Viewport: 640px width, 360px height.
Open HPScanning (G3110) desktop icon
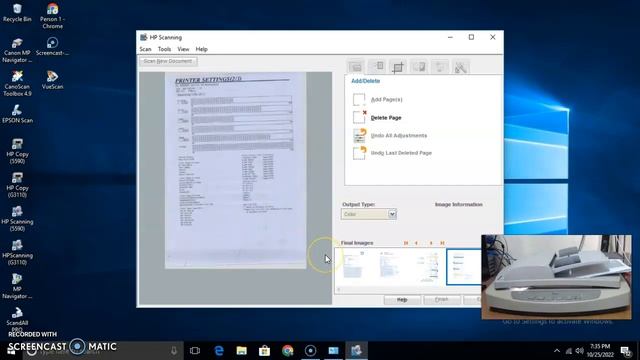click(17, 253)
